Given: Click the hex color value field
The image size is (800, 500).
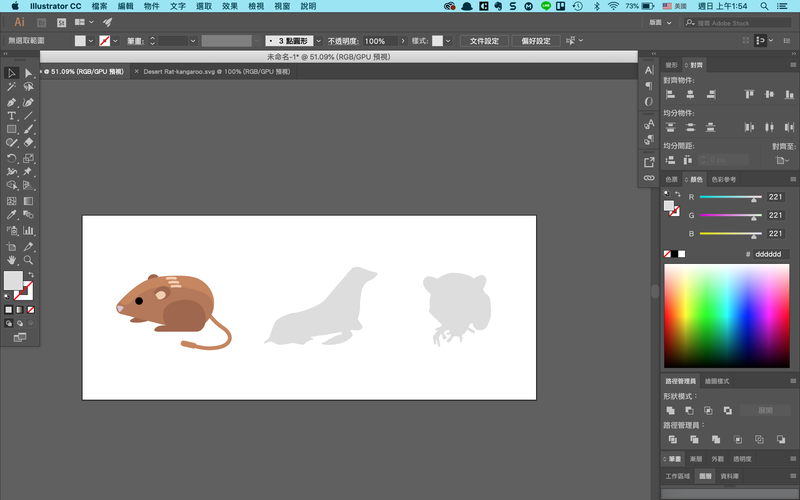Looking at the screenshot, I should point(771,254).
